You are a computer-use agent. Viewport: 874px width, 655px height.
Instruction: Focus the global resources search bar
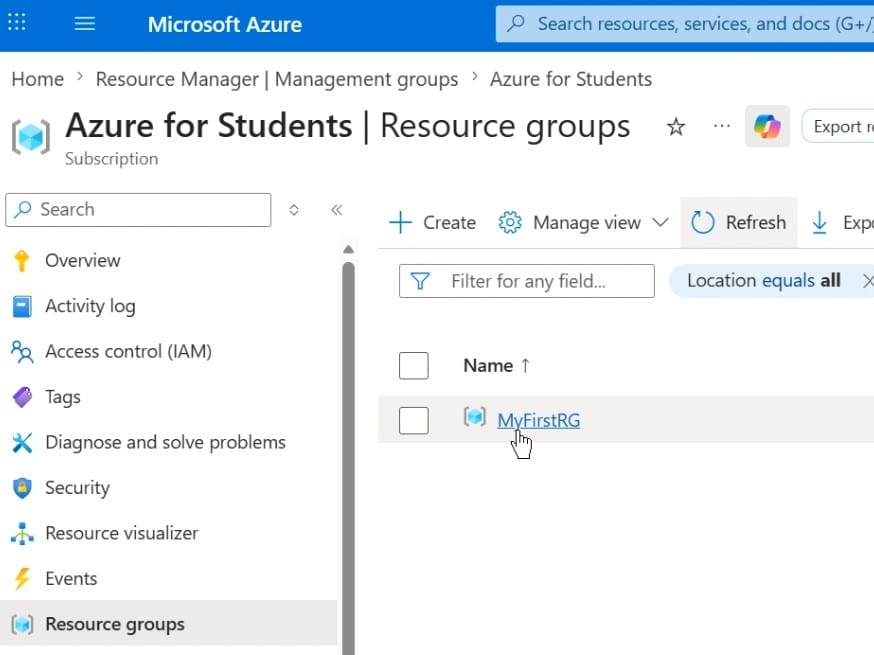684,23
